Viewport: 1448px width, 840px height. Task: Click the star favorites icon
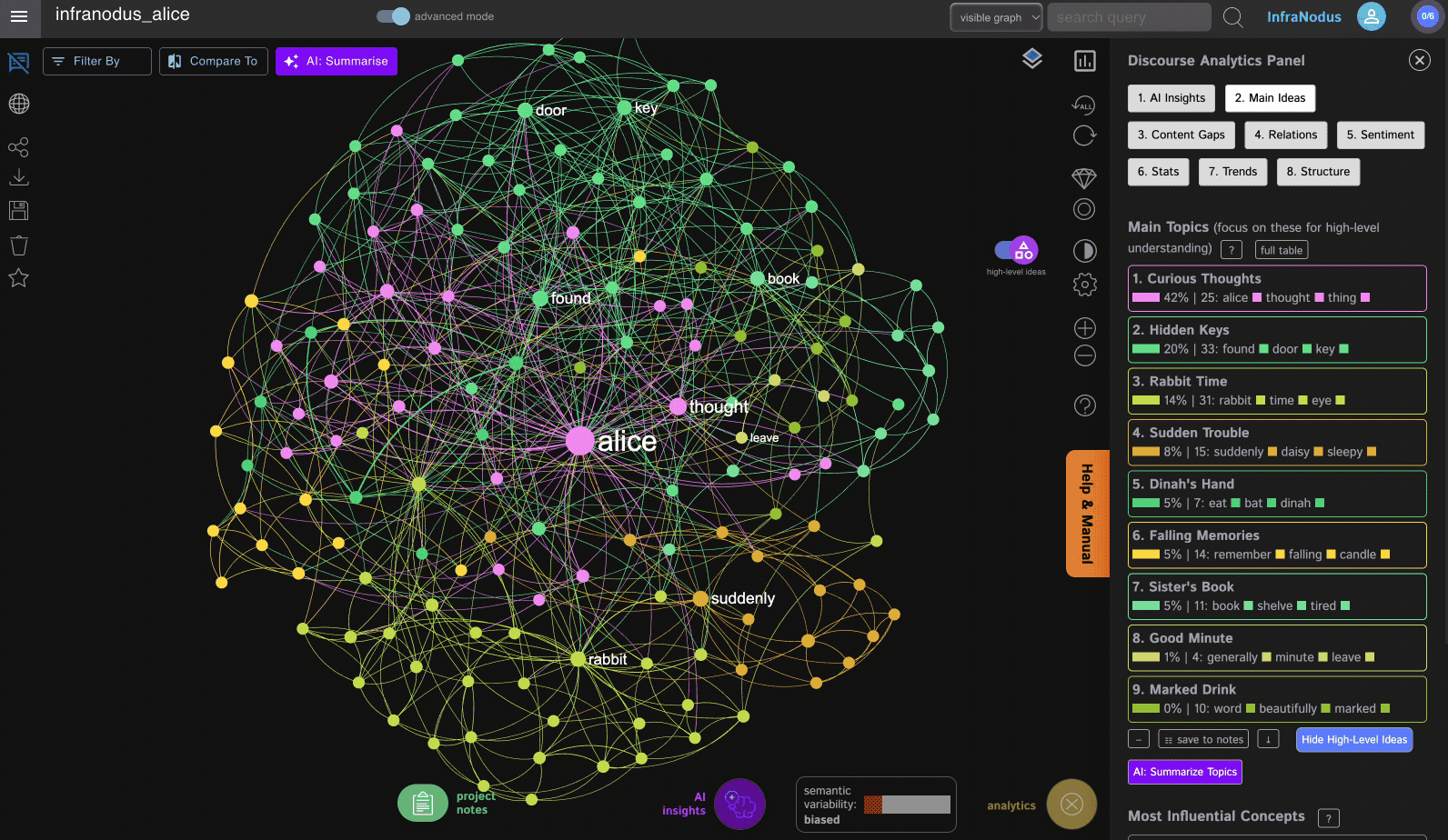pos(18,278)
